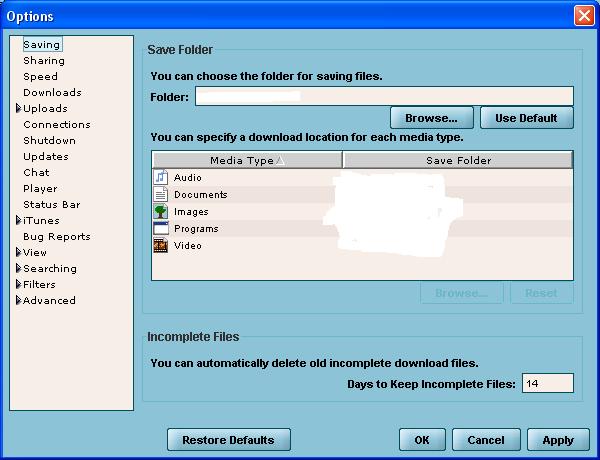Select Searching in the options tree
Viewport: 600px width, 460px height.
[x=50, y=269]
